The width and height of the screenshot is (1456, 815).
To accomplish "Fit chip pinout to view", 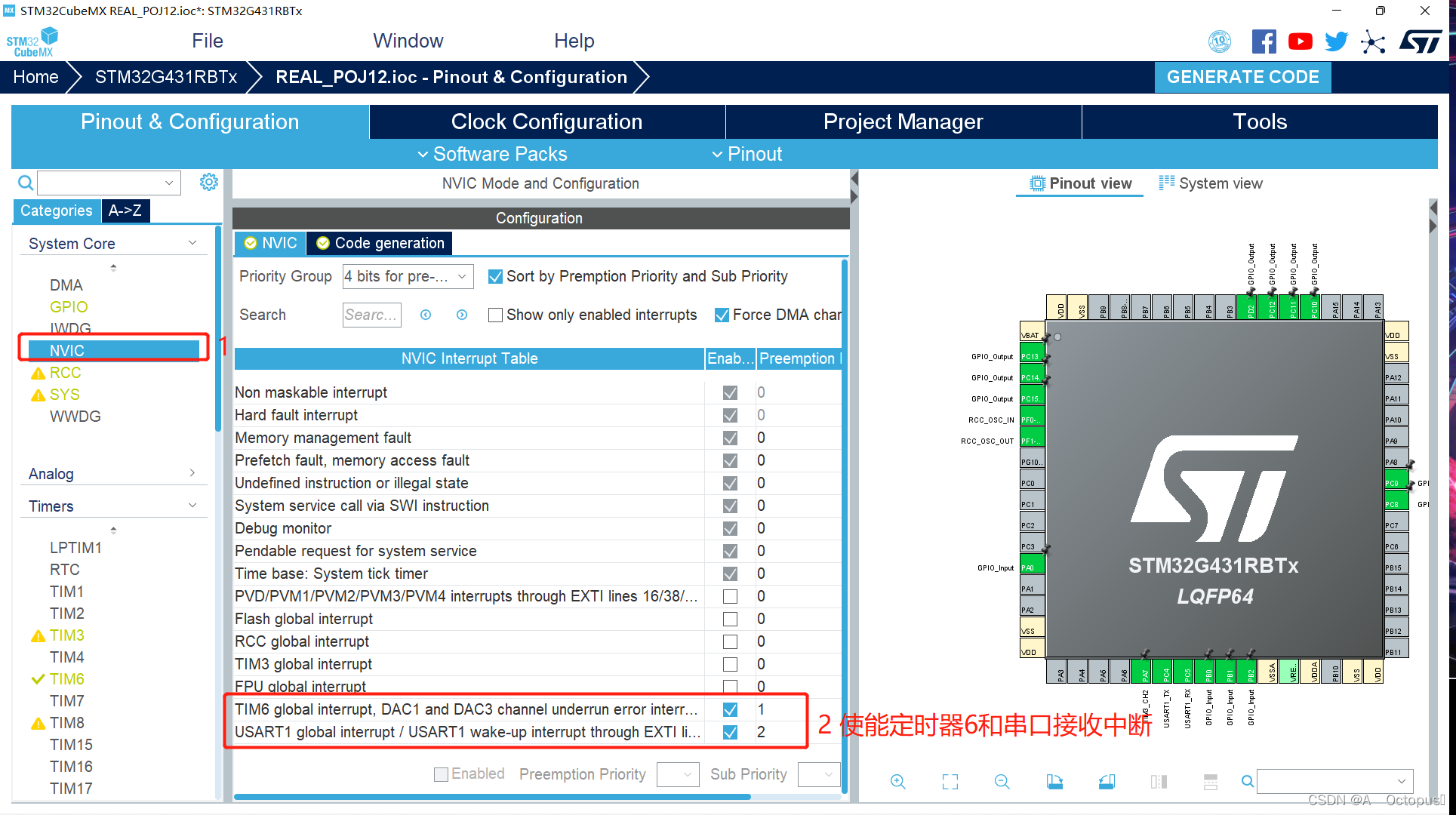I will [950, 782].
